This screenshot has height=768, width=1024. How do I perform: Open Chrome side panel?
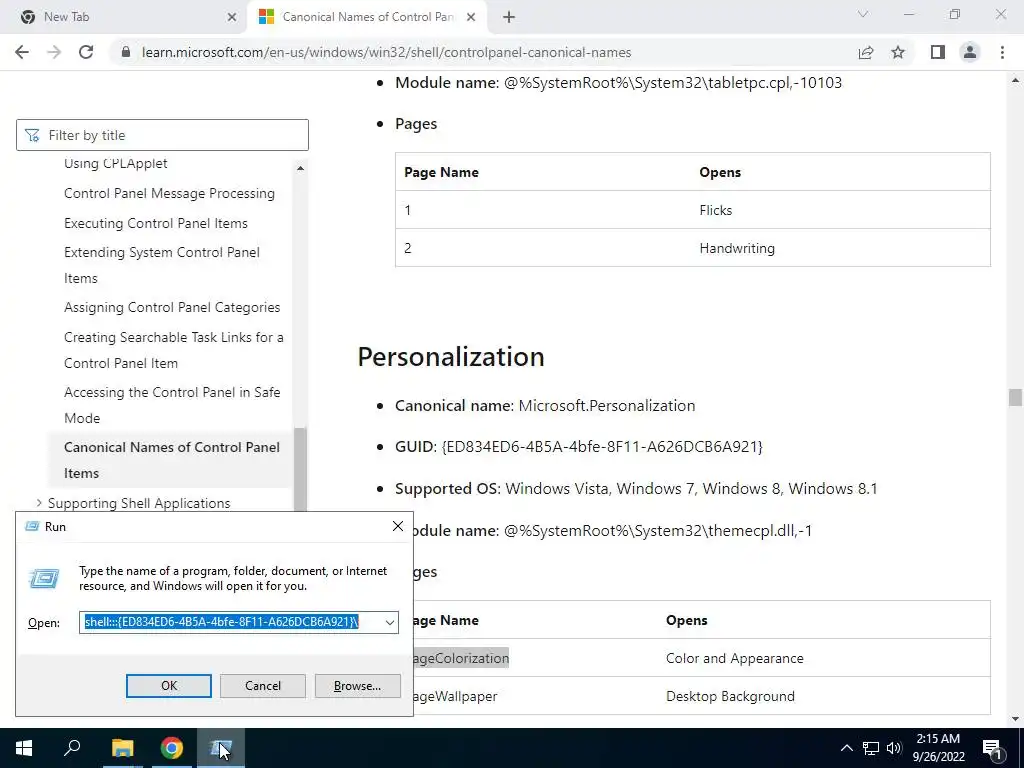[938, 52]
